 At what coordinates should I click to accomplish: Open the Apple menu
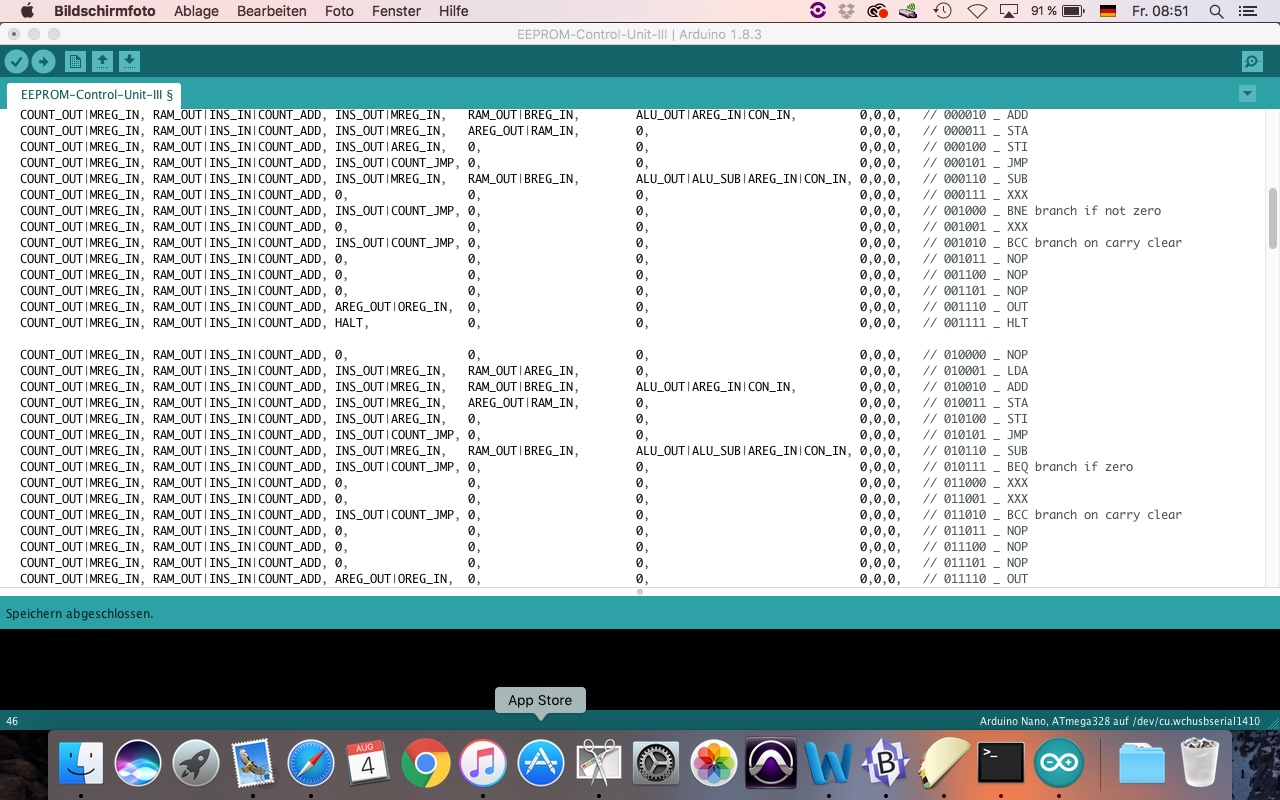27,11
